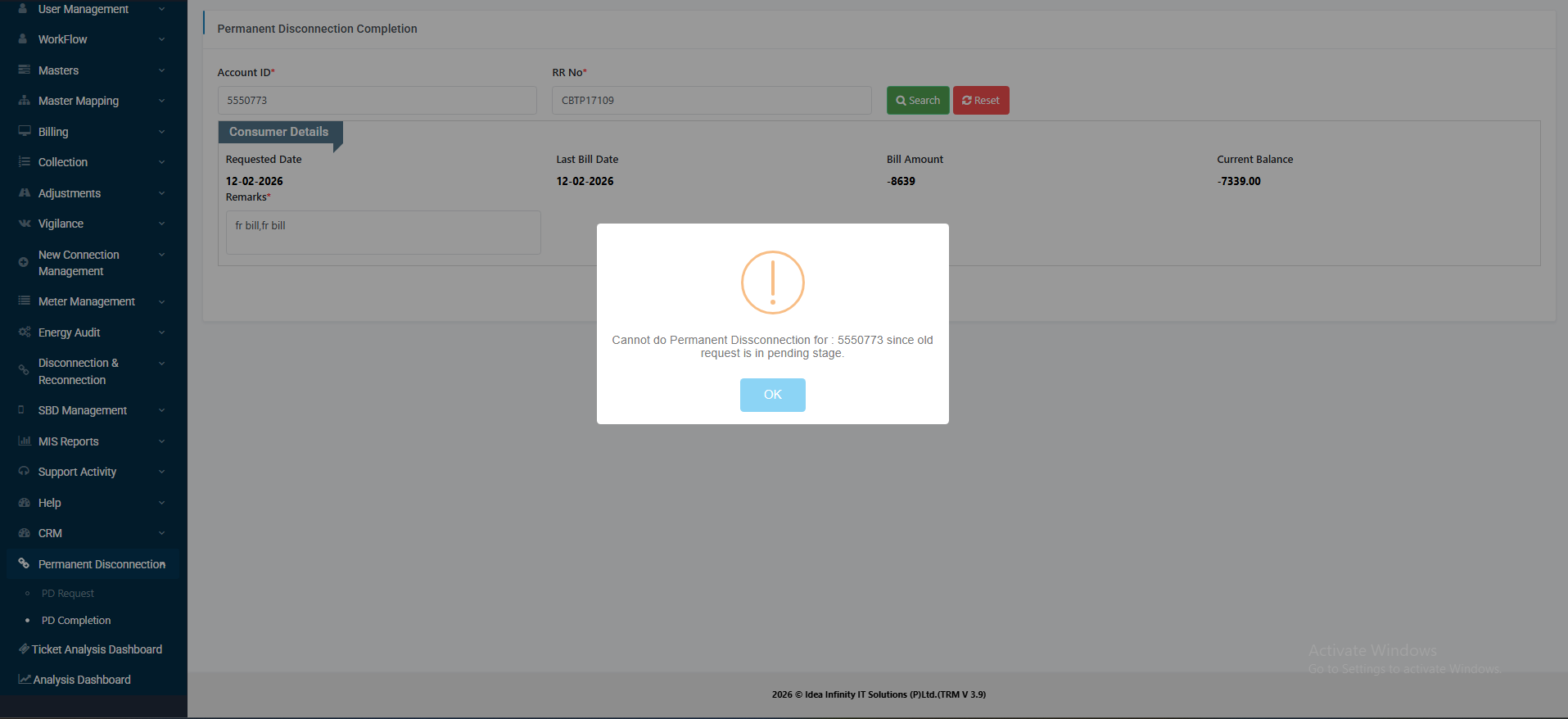1568x719 pixels.
Task: Click the Collection list icon
Action: coord(24,161)
